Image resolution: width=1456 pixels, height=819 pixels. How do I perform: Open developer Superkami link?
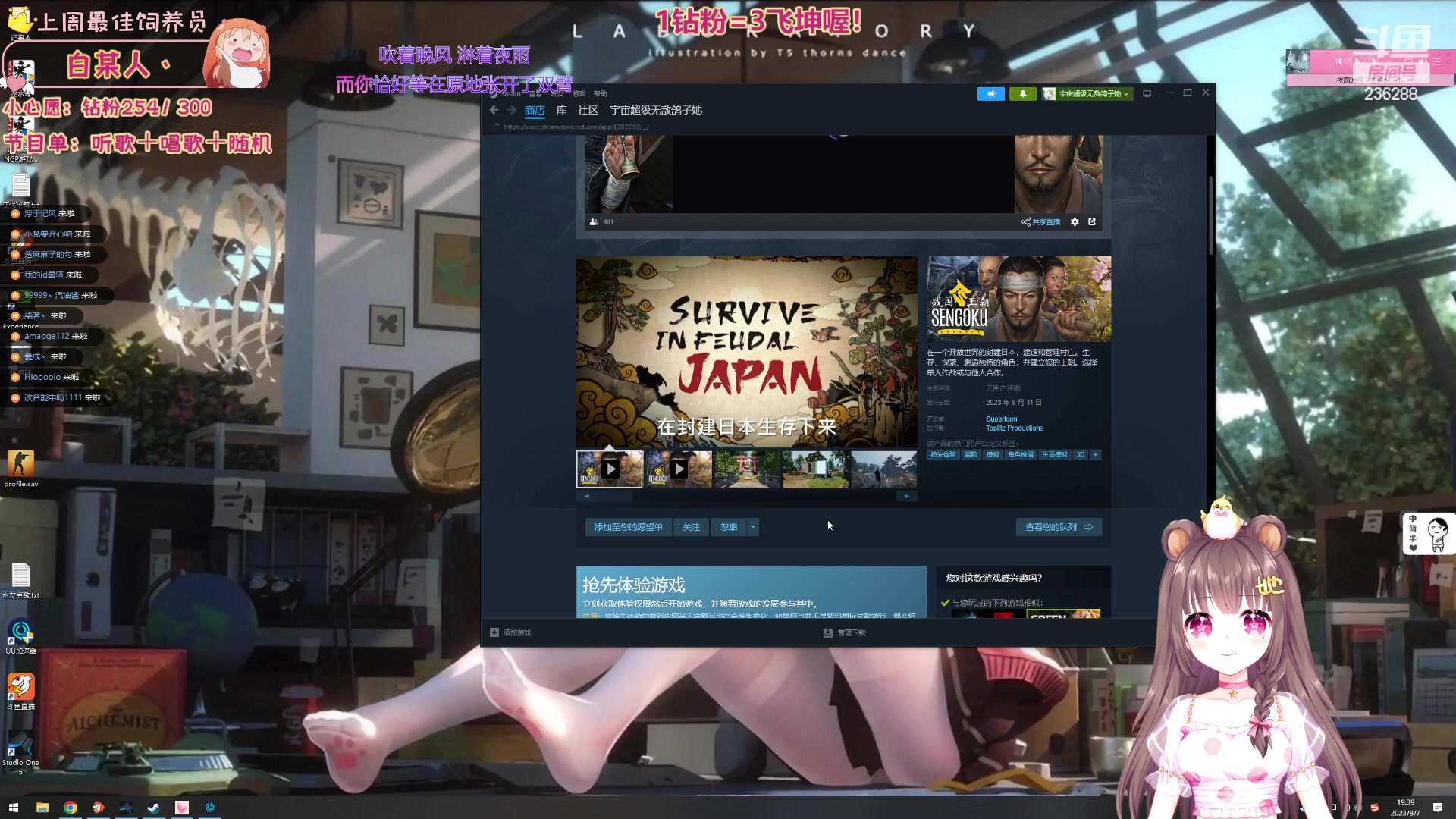1002,419
